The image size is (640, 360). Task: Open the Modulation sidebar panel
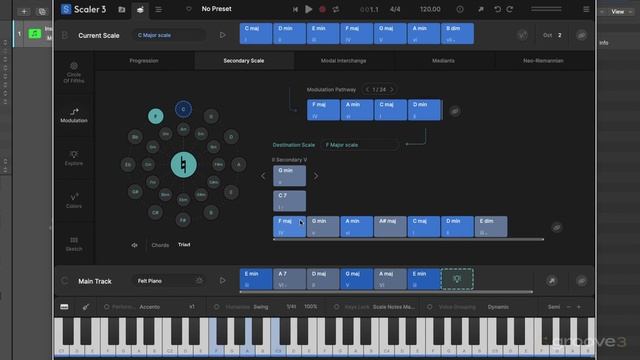click(x=74, y=116)
